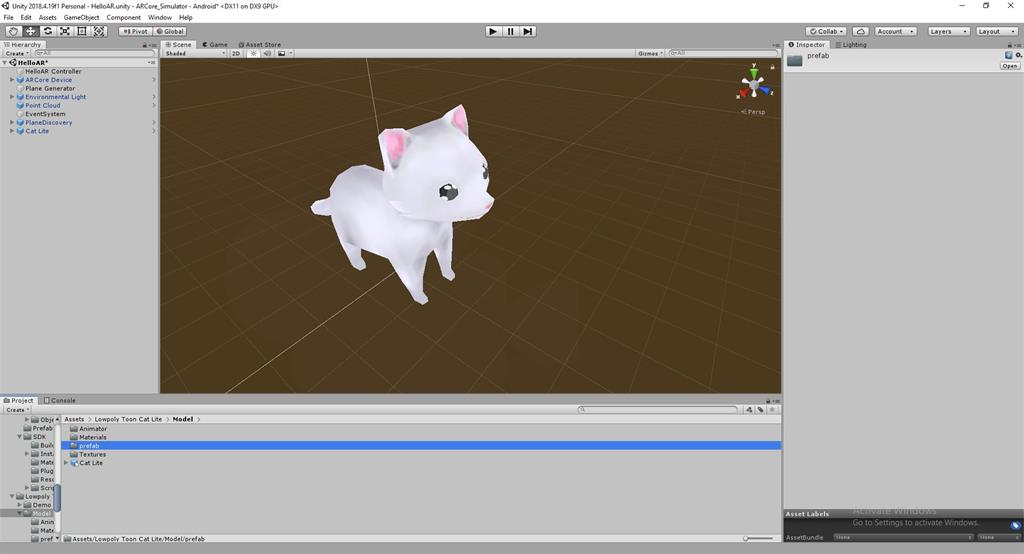Select the Rotate tool

(x=48, y=31)
